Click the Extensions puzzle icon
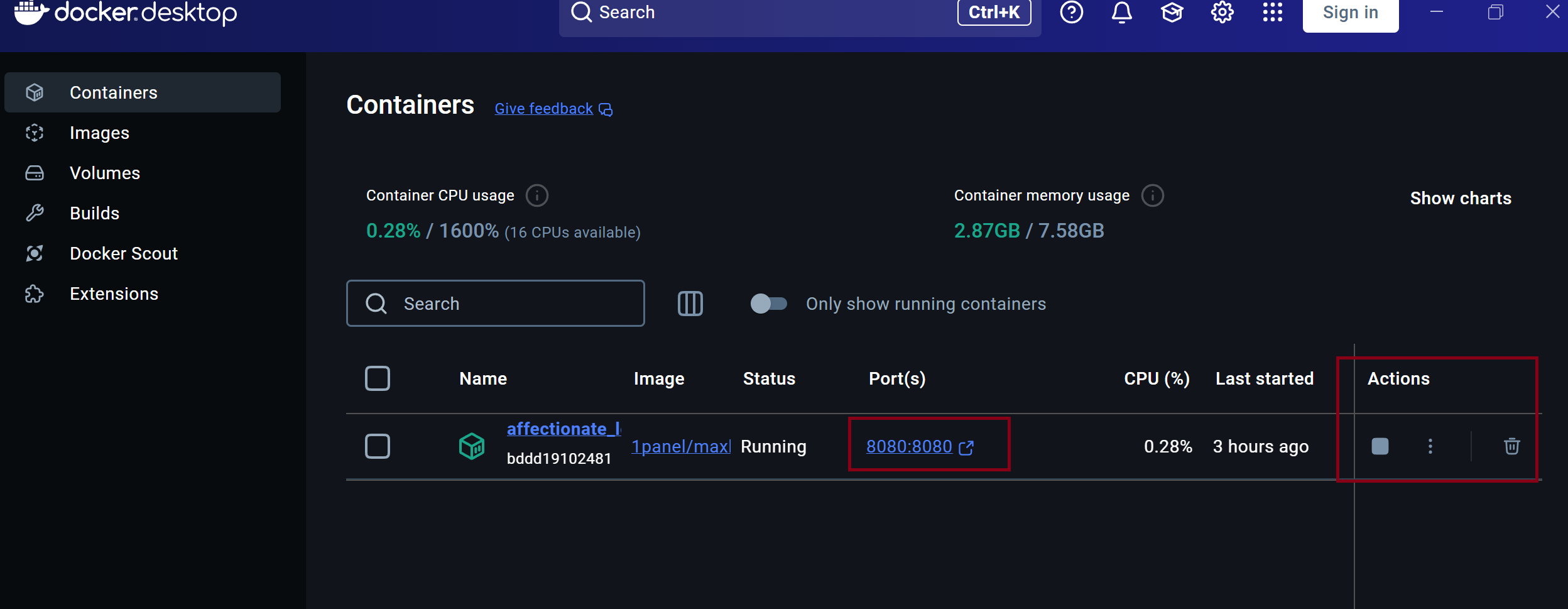 (35, 294)
